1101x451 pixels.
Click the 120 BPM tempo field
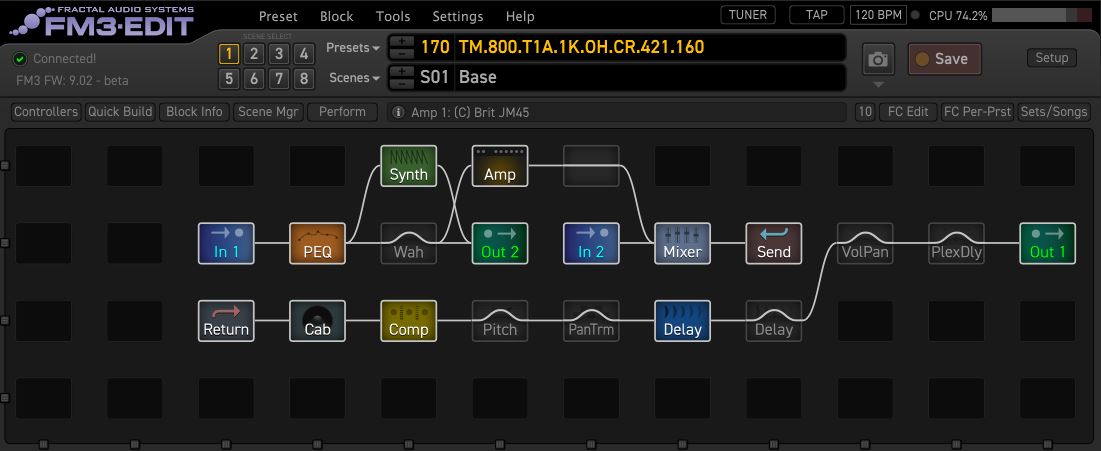[x=878, y=15]
